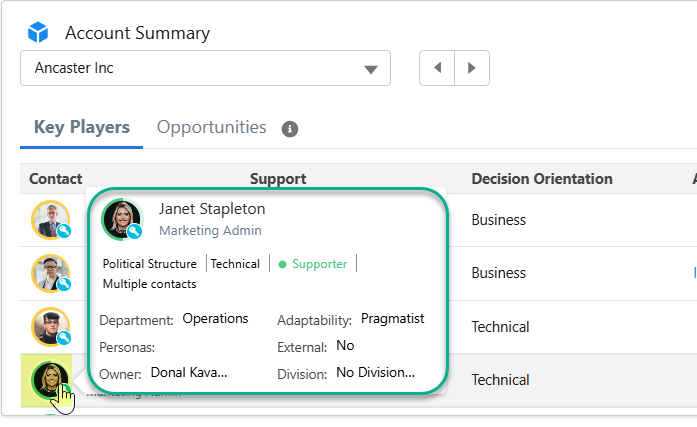Image resolution: width=697 pixels, height=427 pixels.
Task: Click the third row contact avatar
Action: 50,326
